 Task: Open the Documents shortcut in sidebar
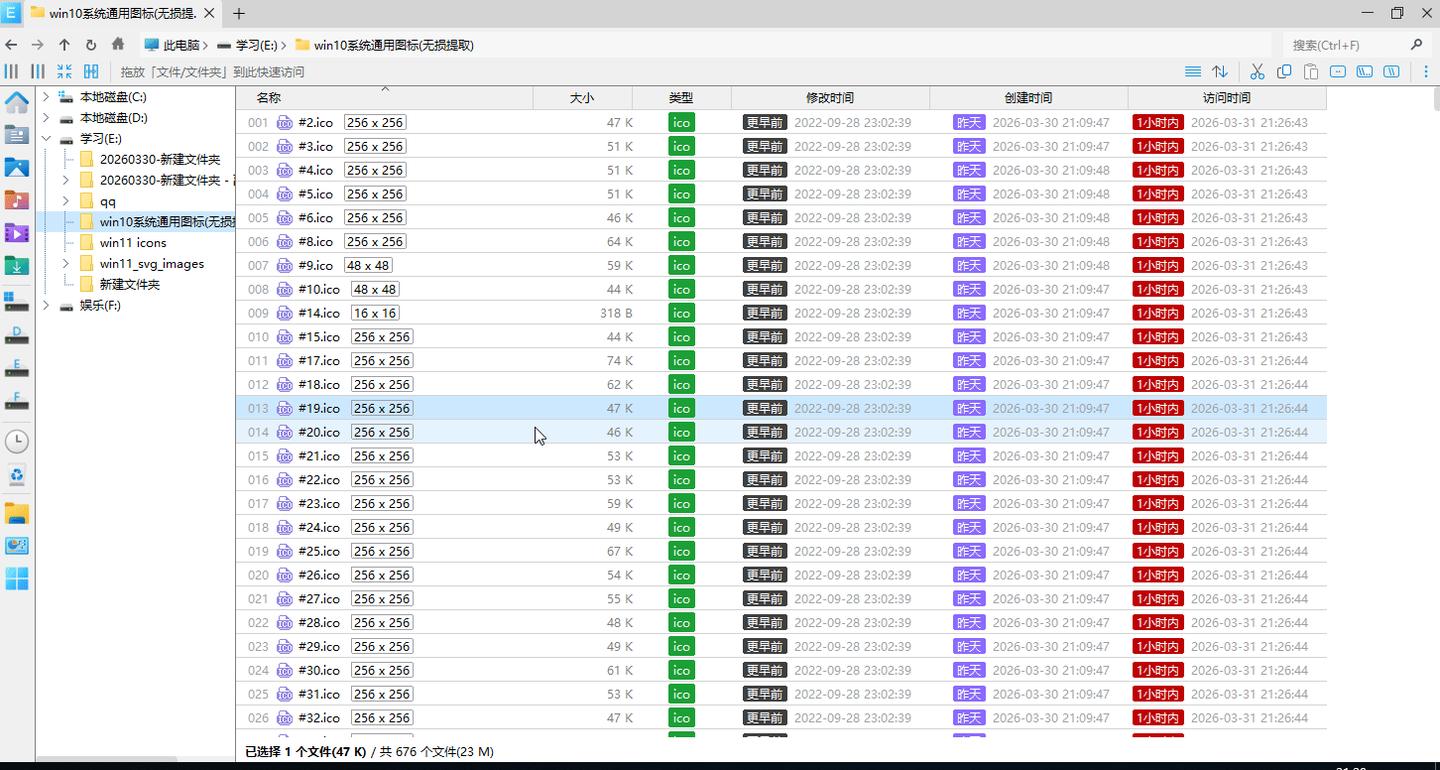pyautogui.click(x=17, y=135)
